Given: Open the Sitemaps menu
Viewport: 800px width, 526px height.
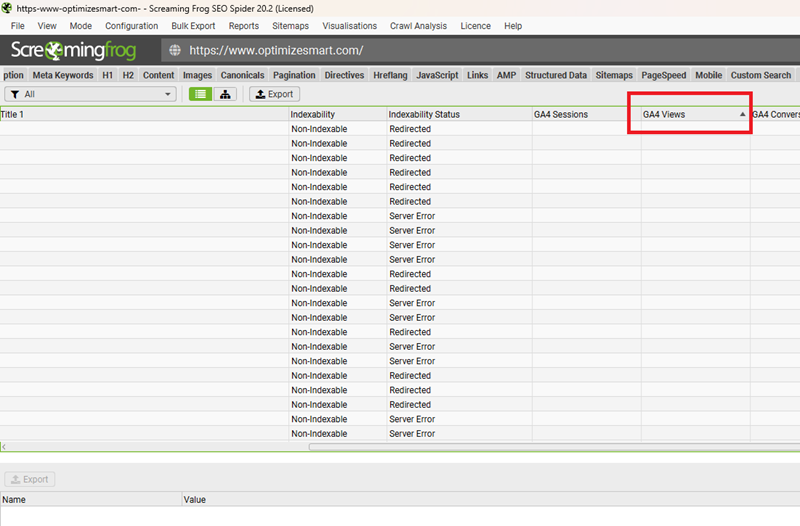Looking at the screenshot, I should (290, 26).
